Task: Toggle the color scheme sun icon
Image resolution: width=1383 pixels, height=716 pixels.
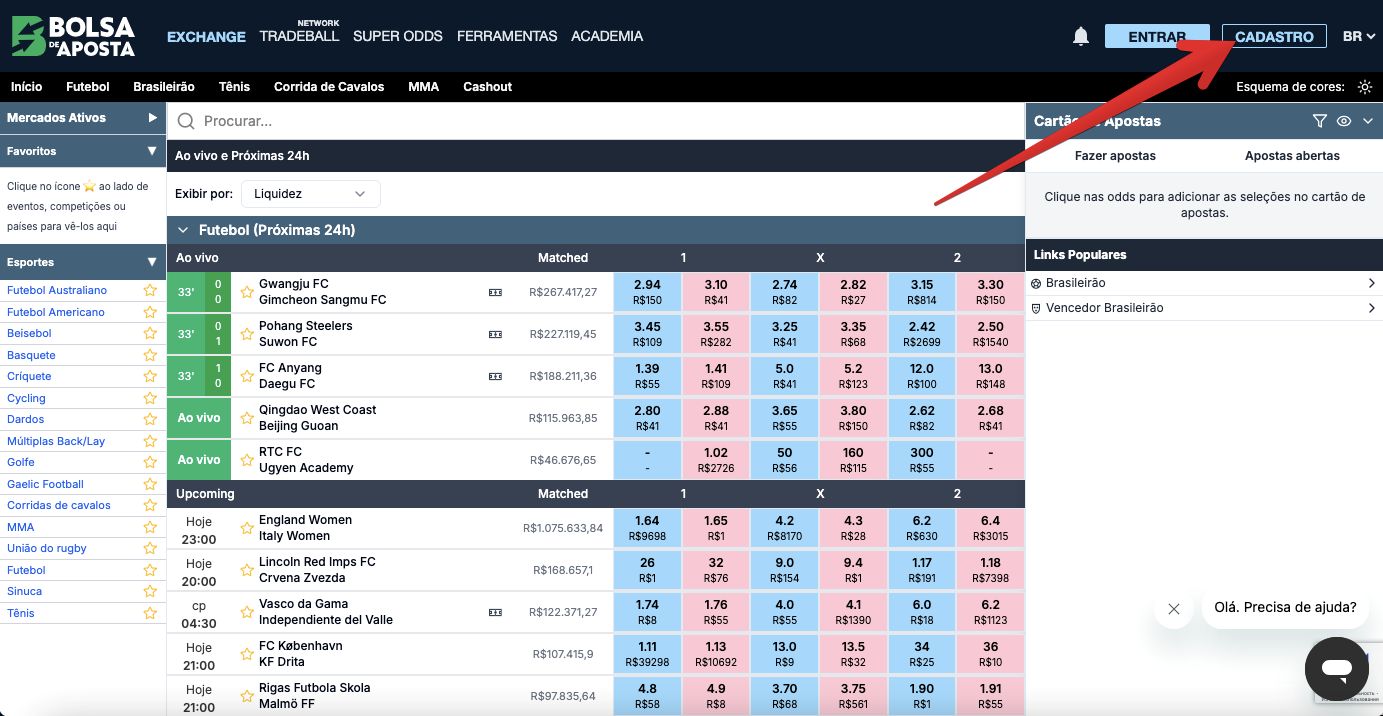Action: click(1365, 87)
